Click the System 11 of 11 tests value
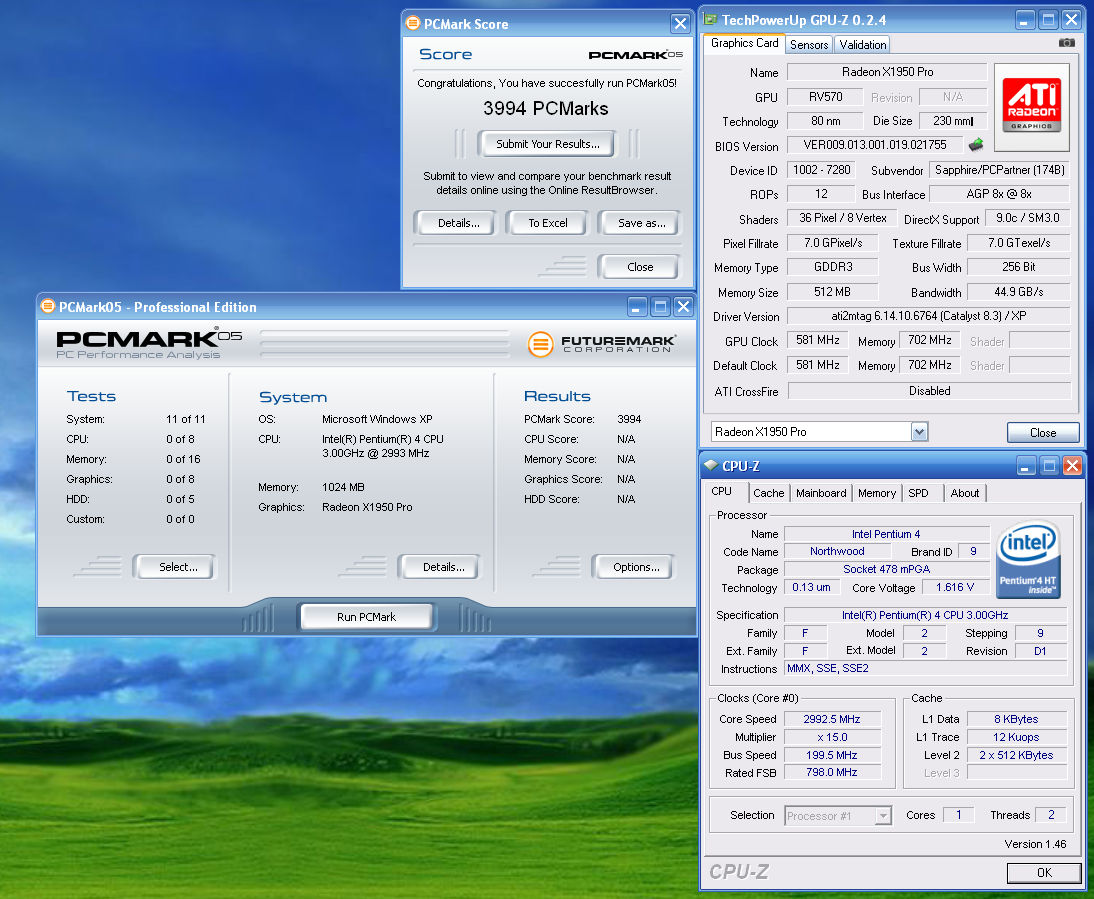This screenshot has width=1094, height=899. [x=186, y=419]
